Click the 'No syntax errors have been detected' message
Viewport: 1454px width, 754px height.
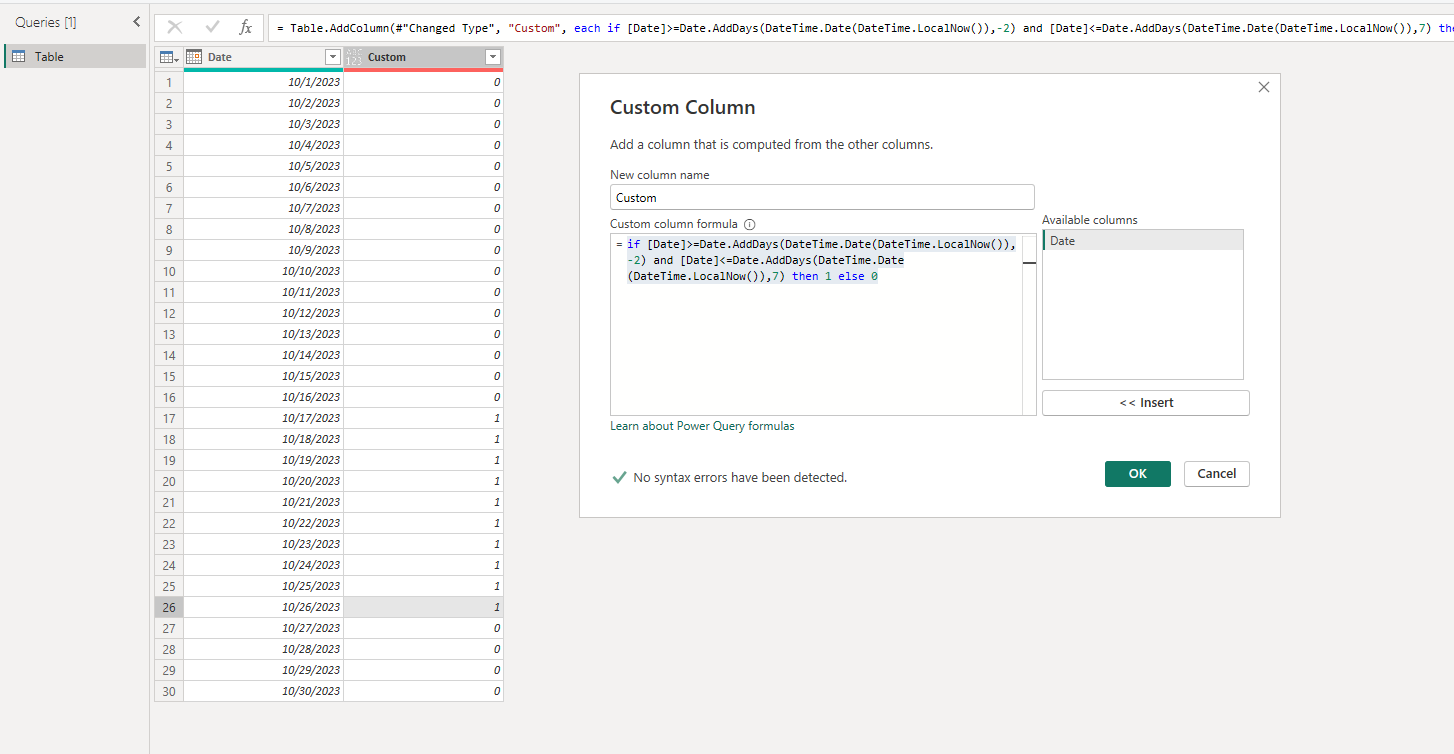740,478
